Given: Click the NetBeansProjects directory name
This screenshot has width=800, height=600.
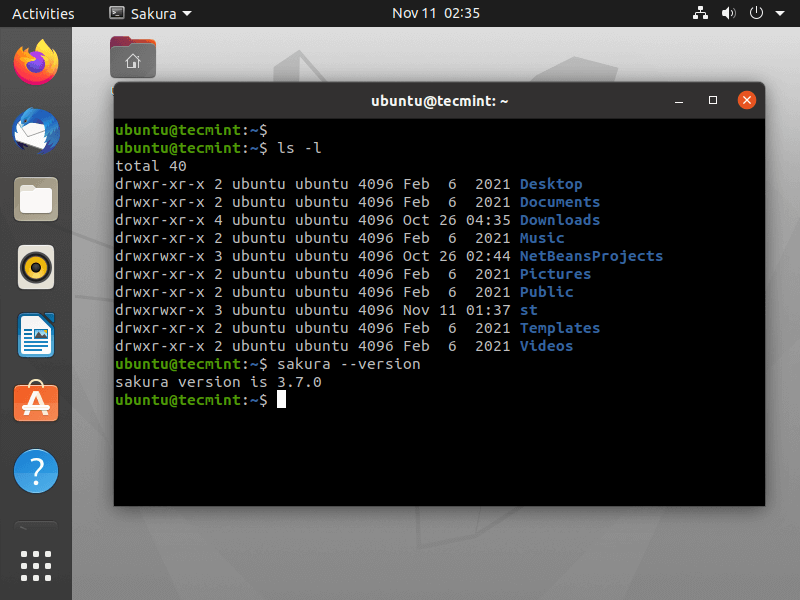Looking at the screenshot, I should coord(591,256).
